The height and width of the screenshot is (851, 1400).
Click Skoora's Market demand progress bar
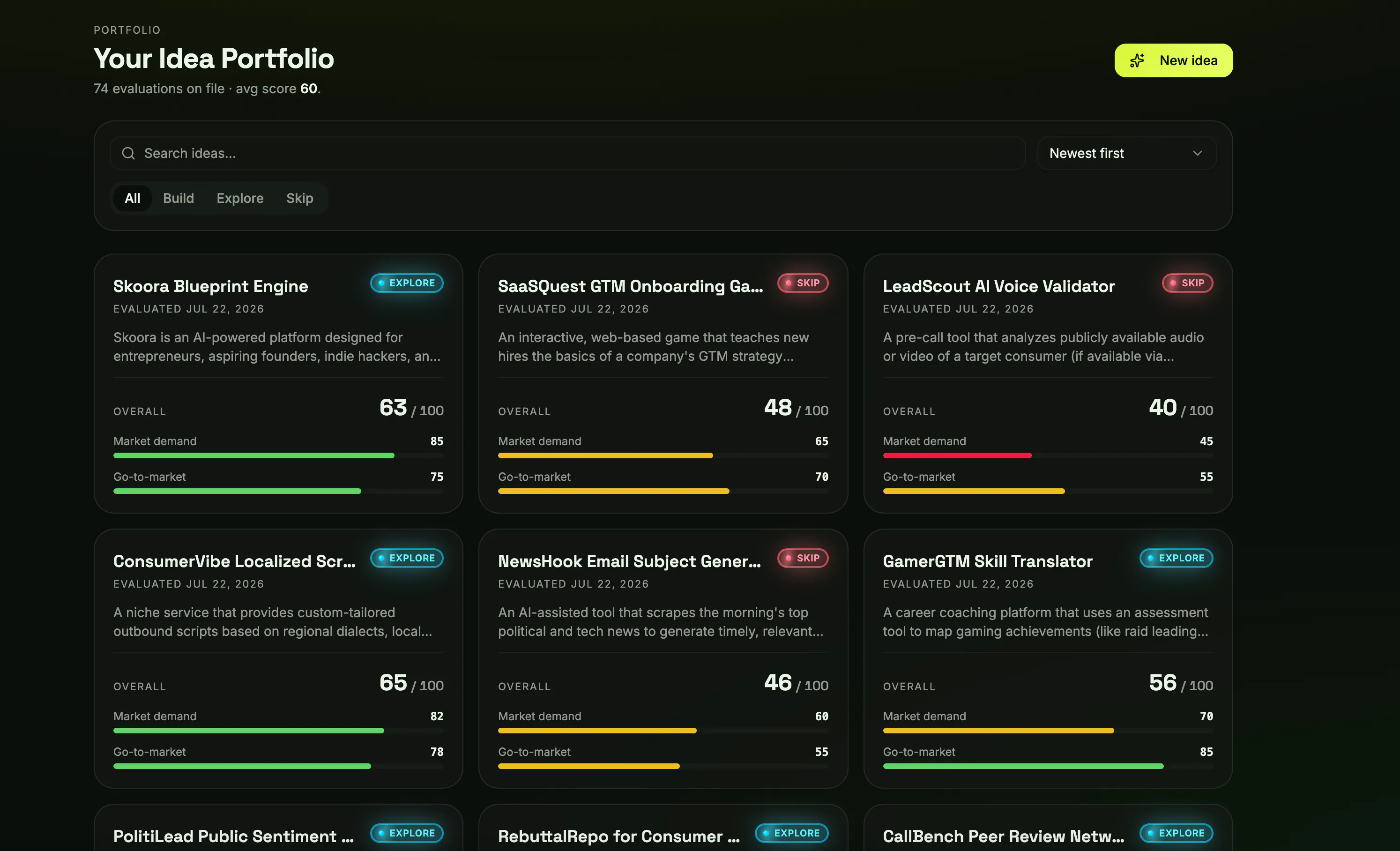[x=278, y=455]
